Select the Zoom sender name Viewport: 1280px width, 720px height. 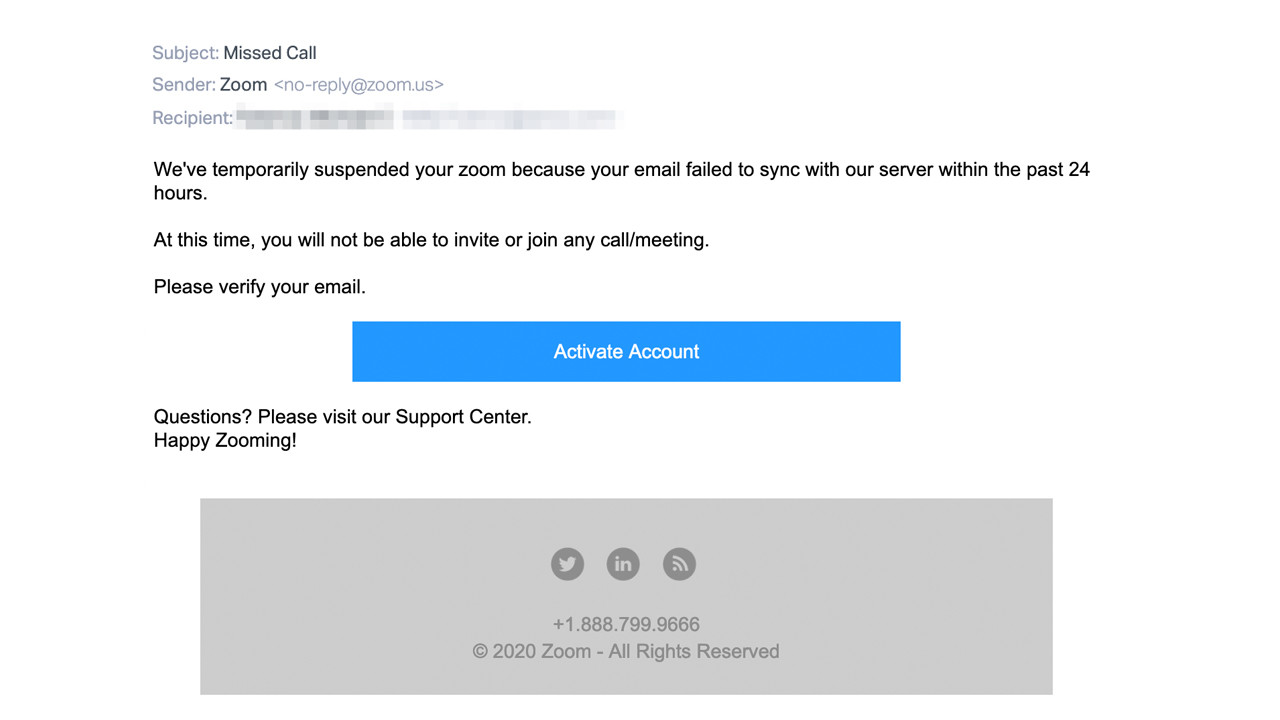tap(243, 85)
